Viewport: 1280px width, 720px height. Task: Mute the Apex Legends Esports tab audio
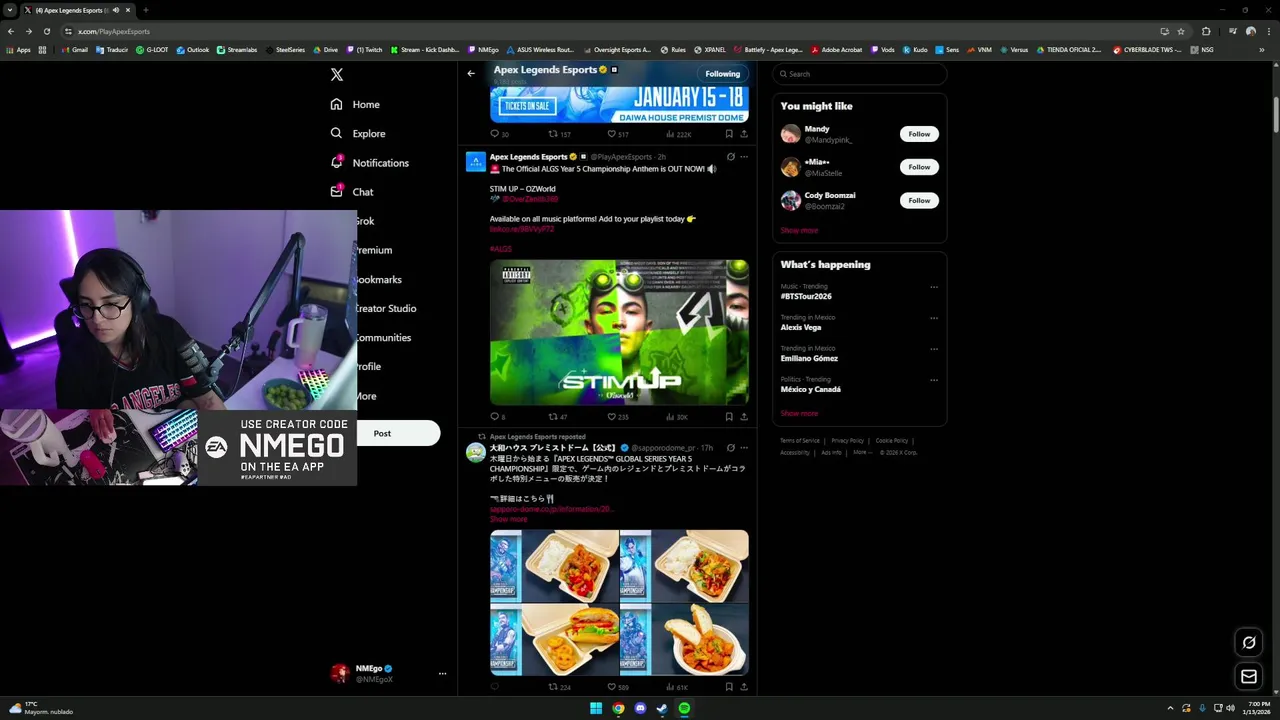point(116,10)
